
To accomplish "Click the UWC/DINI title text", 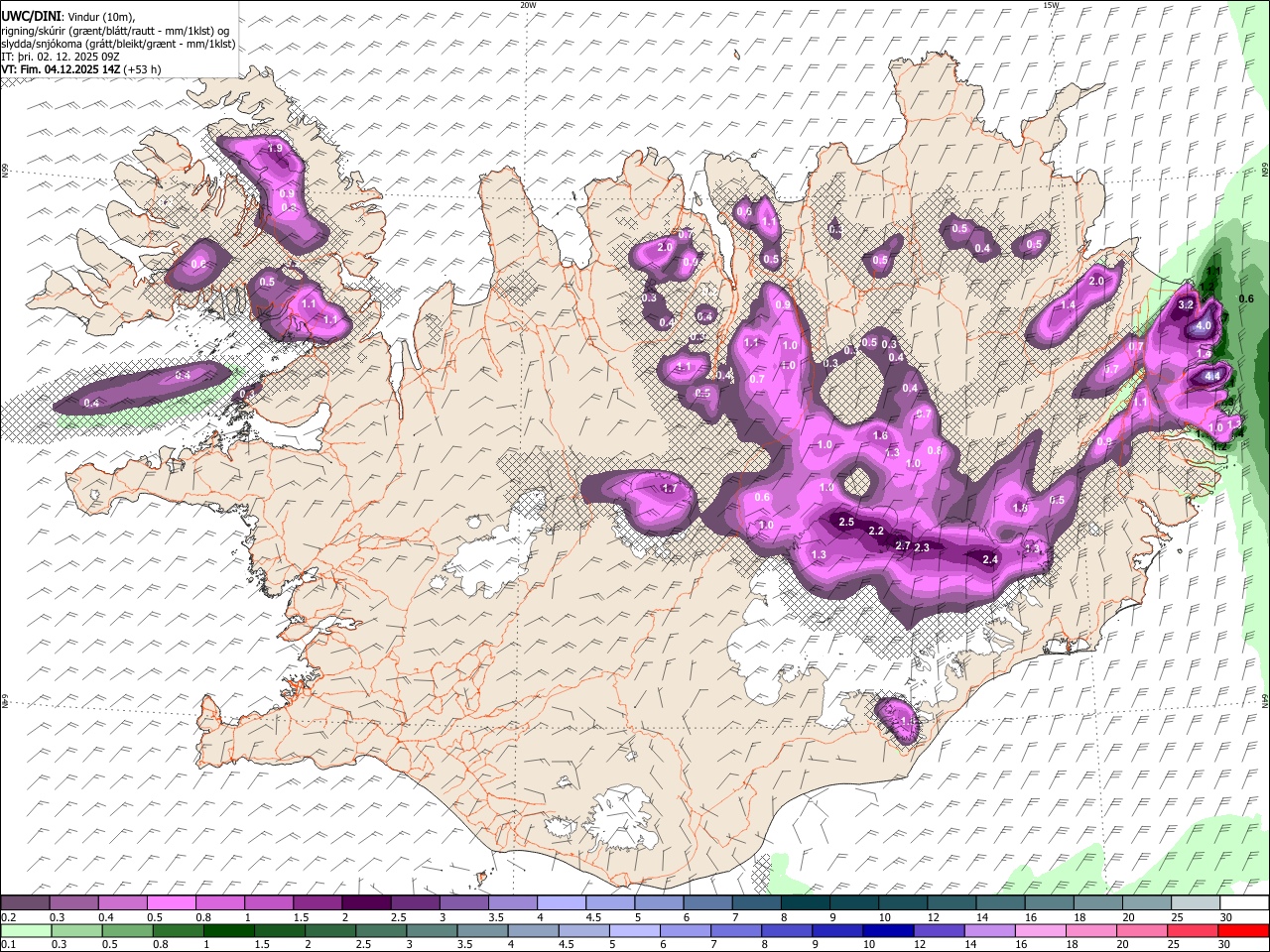I will (x=31, y=17).
